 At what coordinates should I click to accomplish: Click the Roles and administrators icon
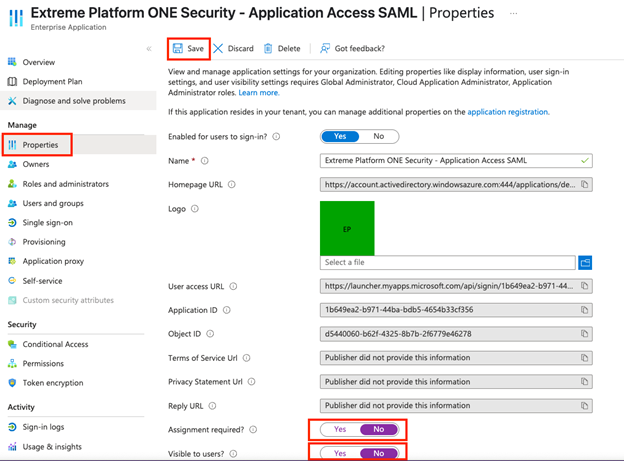(x=12, y=184)
